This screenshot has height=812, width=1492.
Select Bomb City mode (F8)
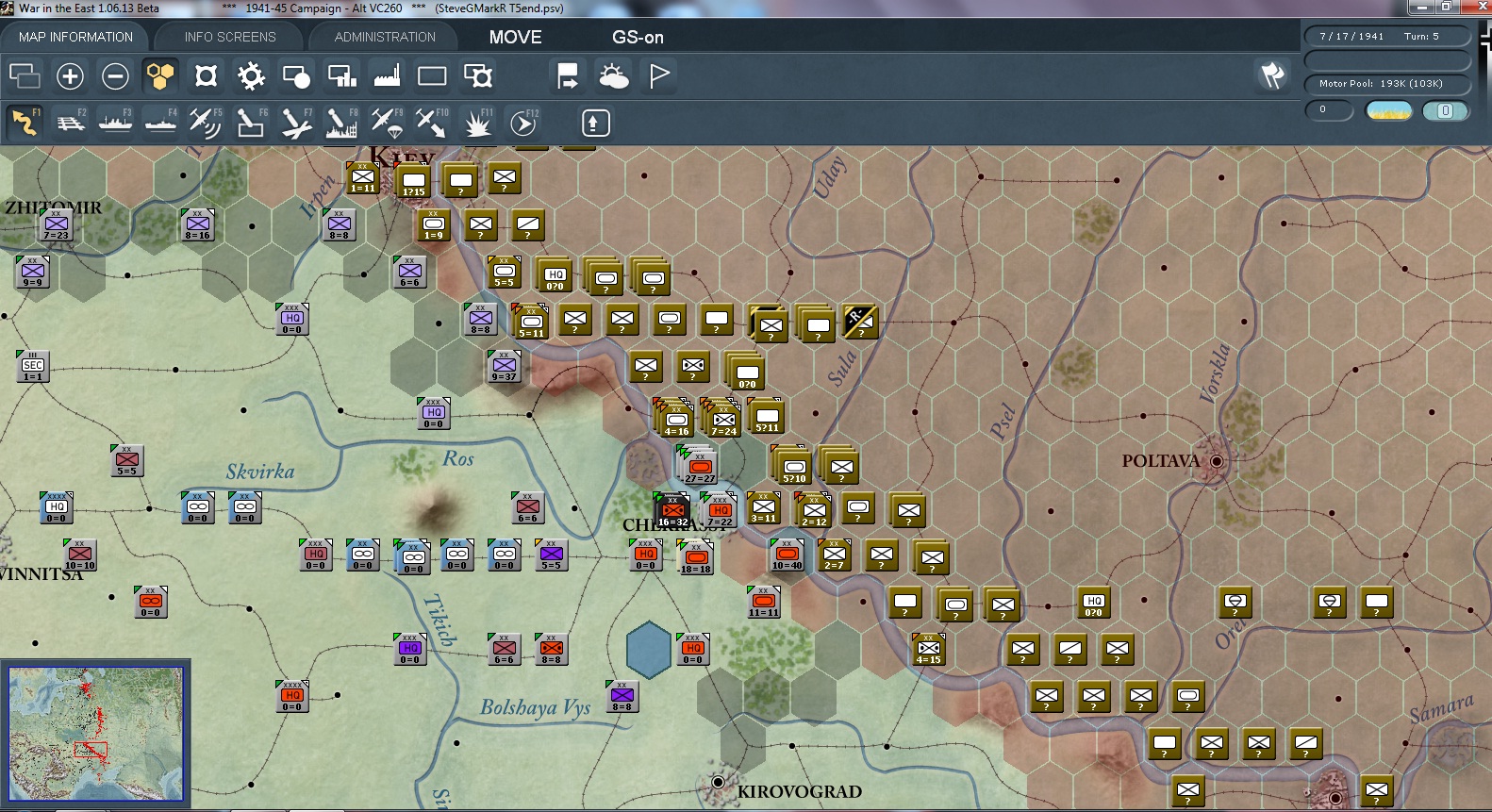341,123
